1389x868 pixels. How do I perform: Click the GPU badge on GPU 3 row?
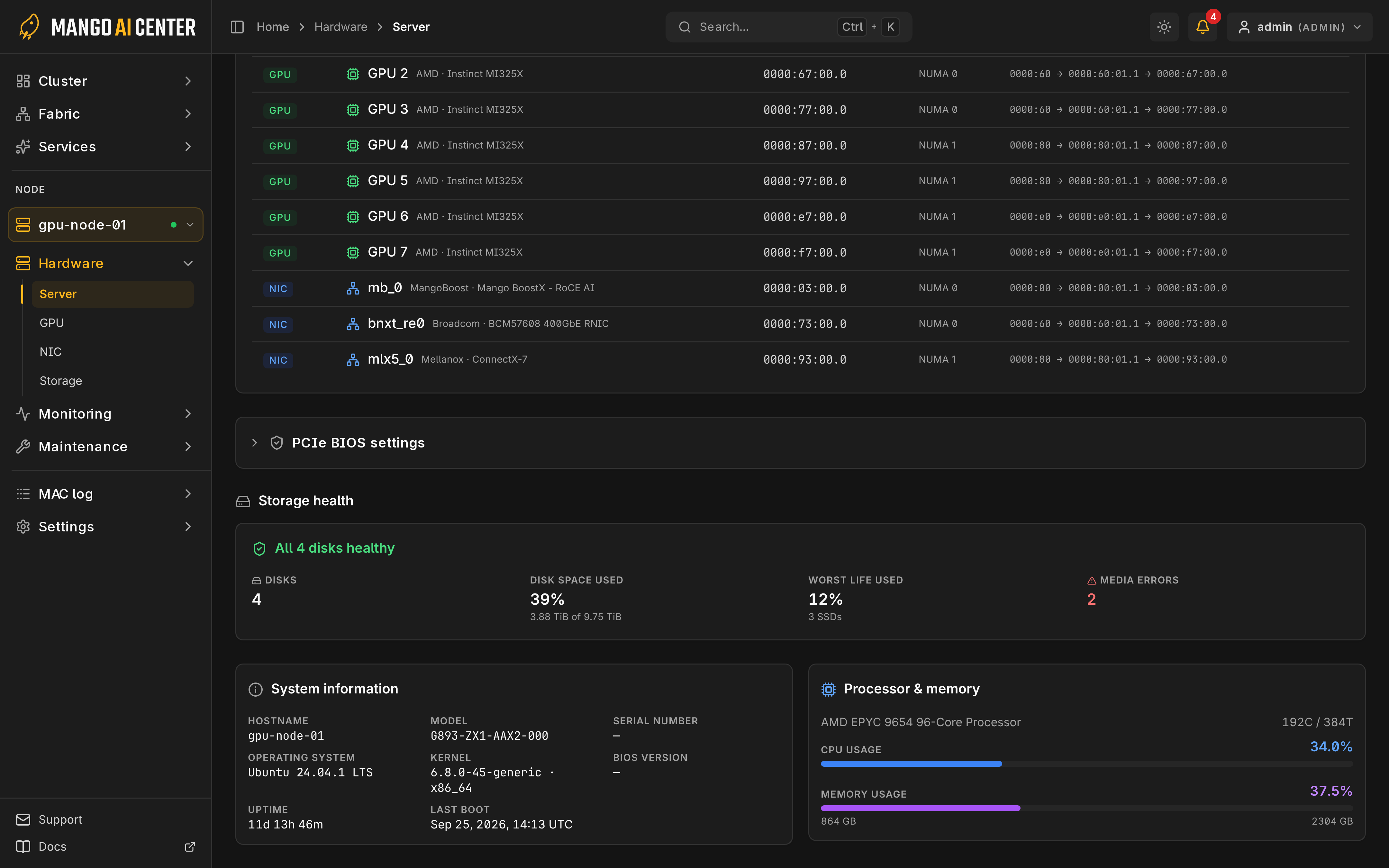(x=280, y=110)
